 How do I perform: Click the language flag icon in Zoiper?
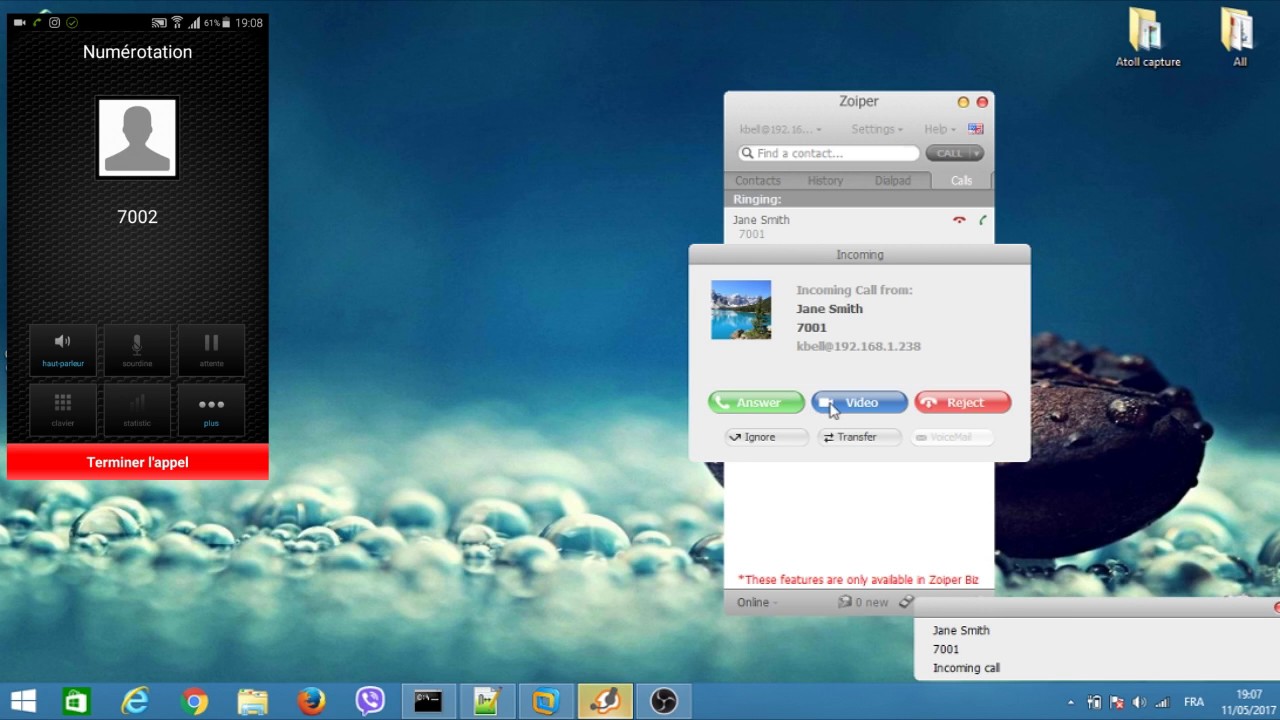tap(976, 129)
